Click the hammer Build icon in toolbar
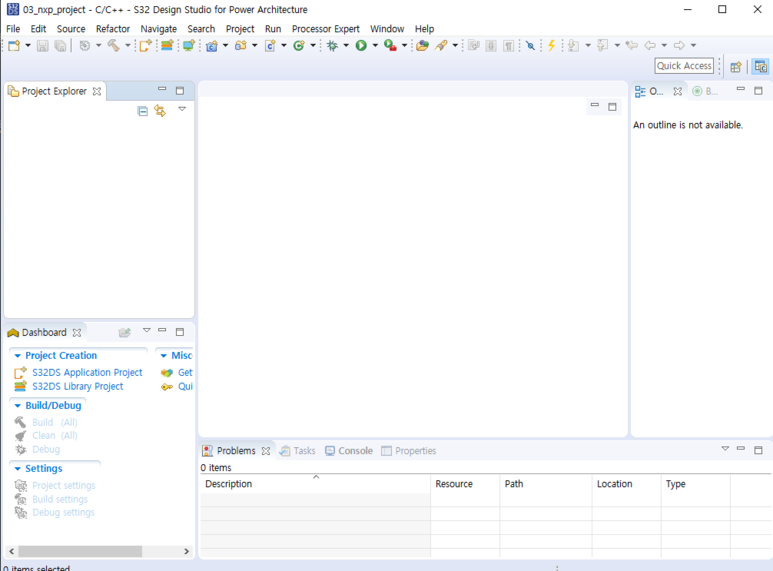 point(113,46)
